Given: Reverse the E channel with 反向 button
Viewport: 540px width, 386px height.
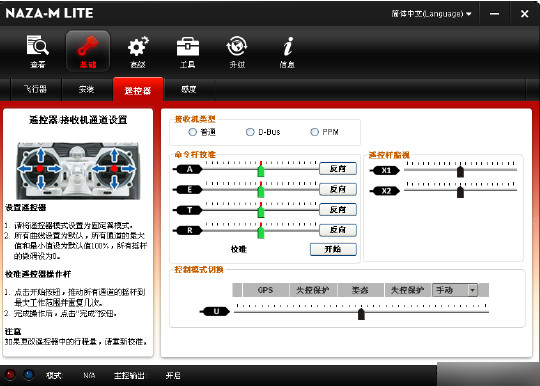Looking at the screenshot, I should (338, 189).
